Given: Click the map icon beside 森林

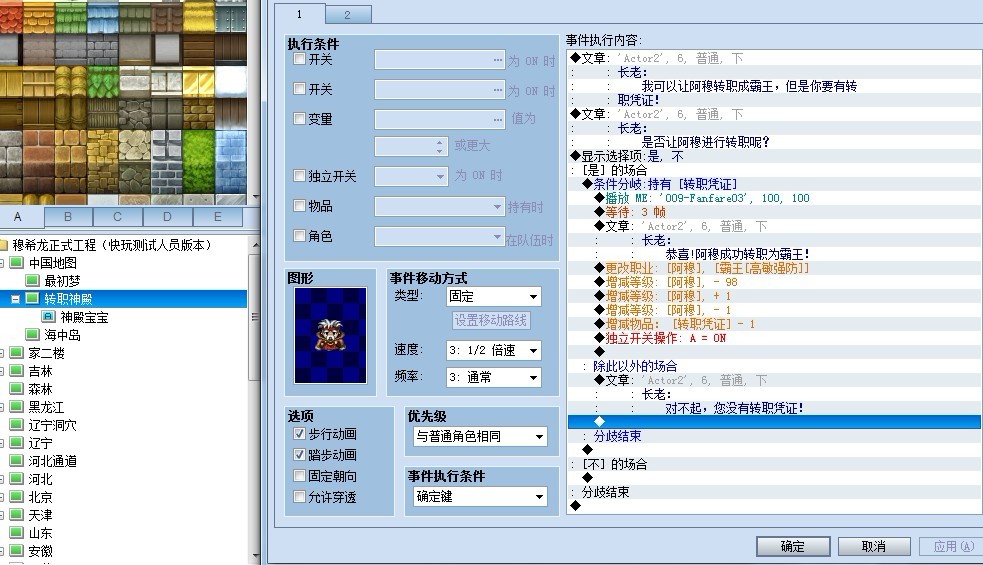Looking at the screenshot, I should tap(17, 389).
